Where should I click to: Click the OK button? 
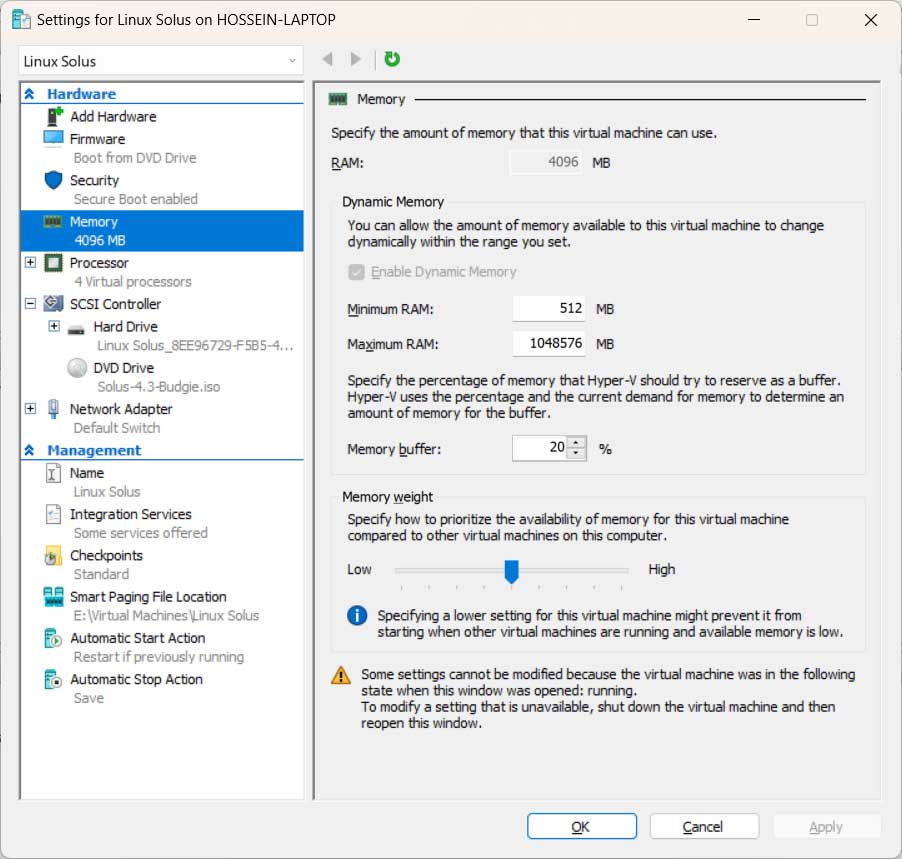coord(582,827)
